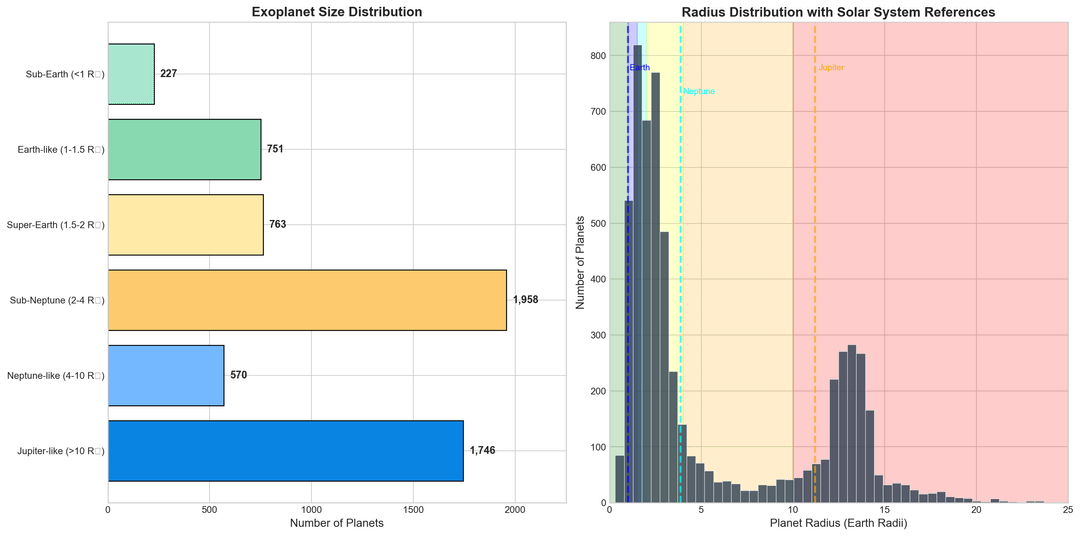Click the 1,746 value label
Image resolution: width=1080 pixels, height=536 pixels.
(x=482, y=451)
